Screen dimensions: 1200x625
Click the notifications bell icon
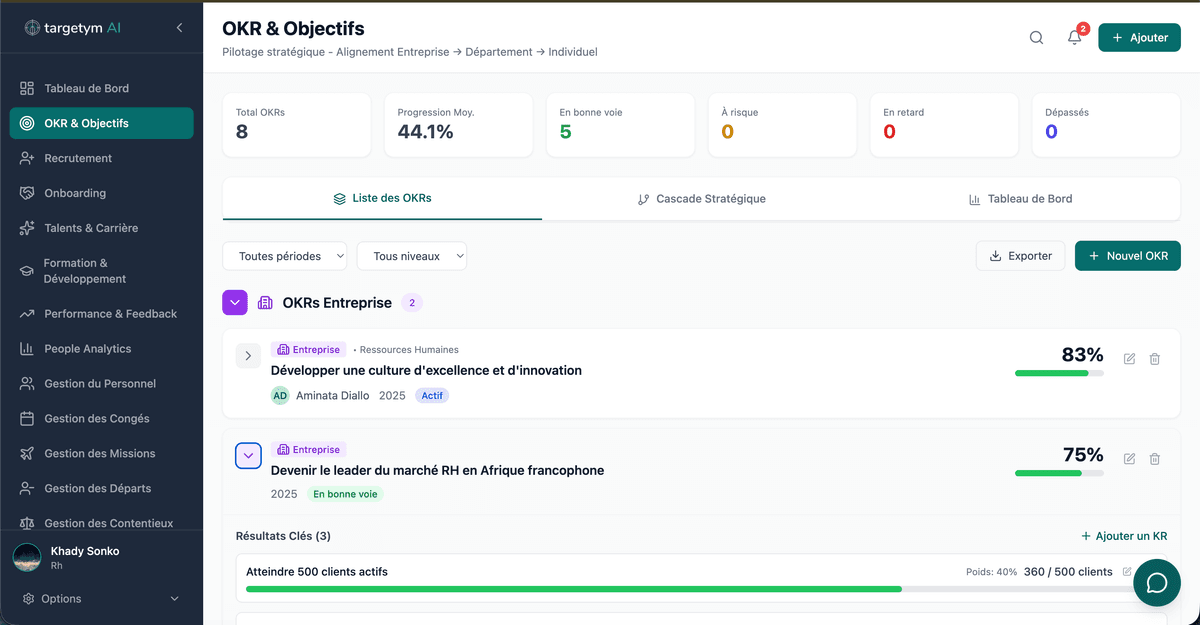(x=1073, y=37)
